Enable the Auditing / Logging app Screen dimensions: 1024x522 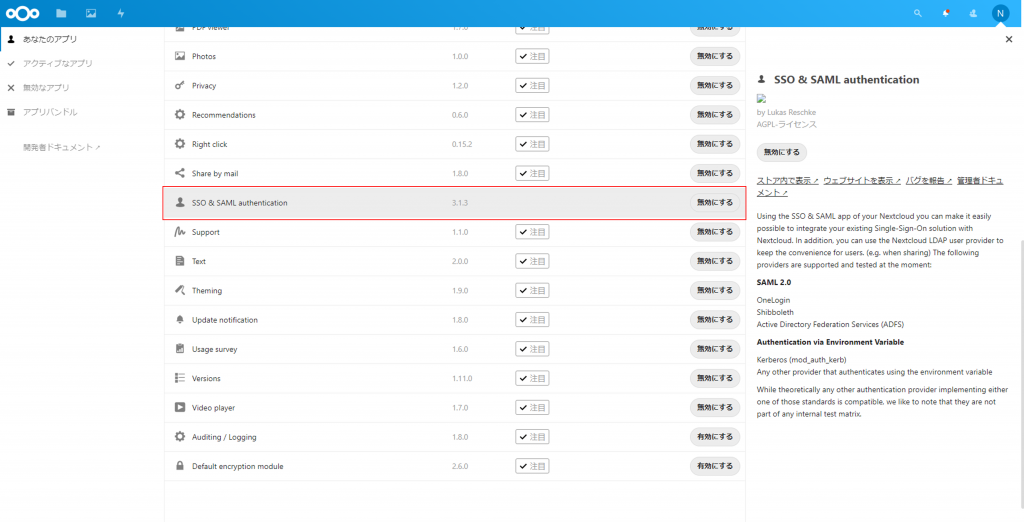(715, 436)
